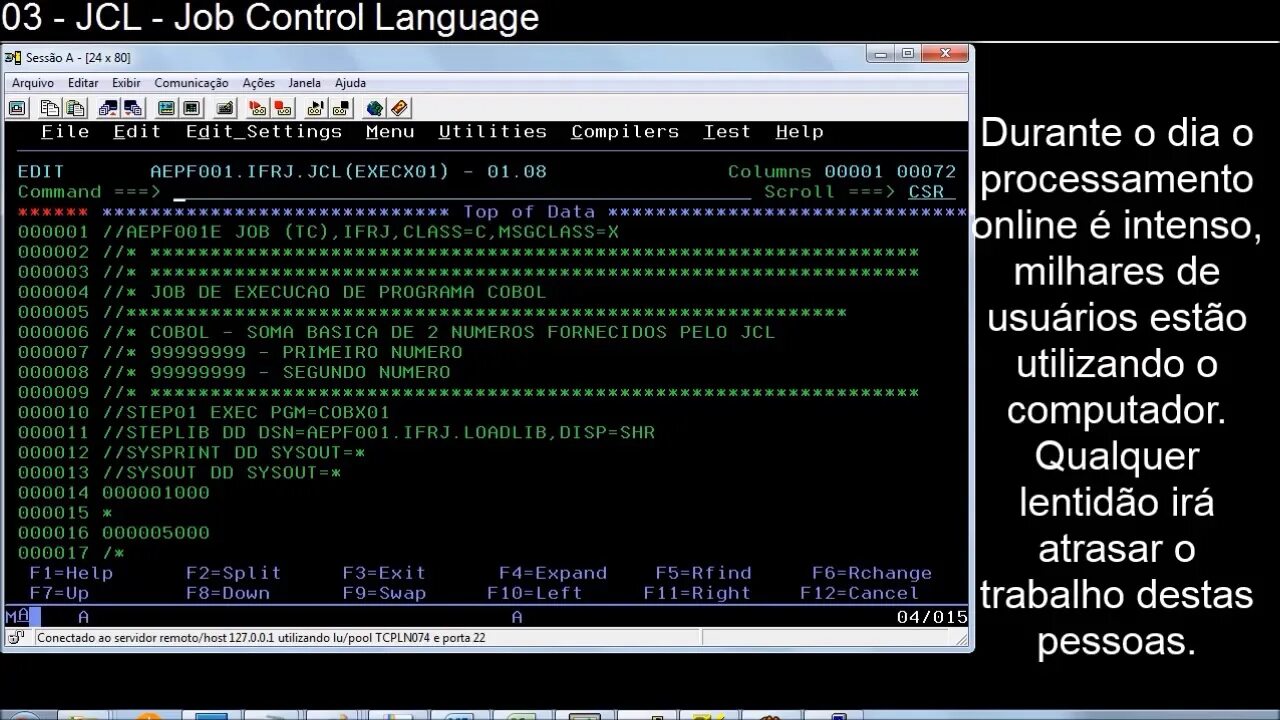The image size is (1280, 720).
Task: Open the Keyboard remap toolbar icon
Action: click(x=225, y=108)
